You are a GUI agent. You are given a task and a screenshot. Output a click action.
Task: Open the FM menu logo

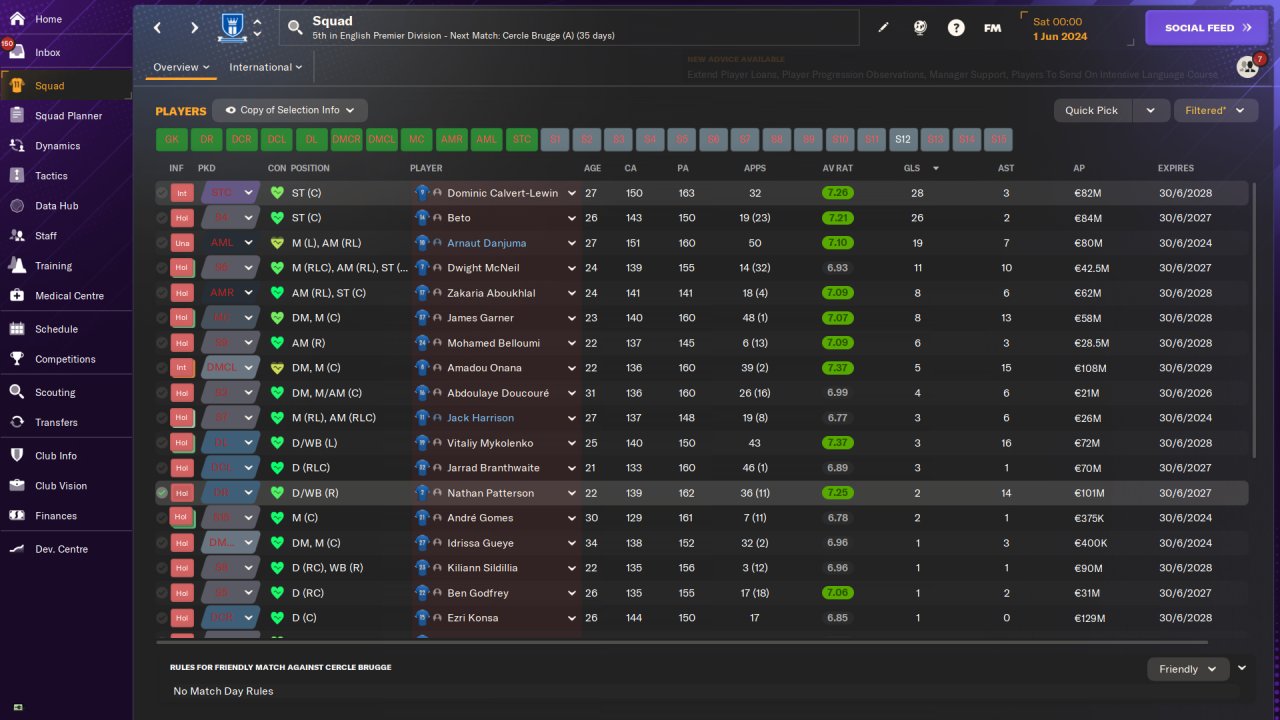[x=992, y=28]
